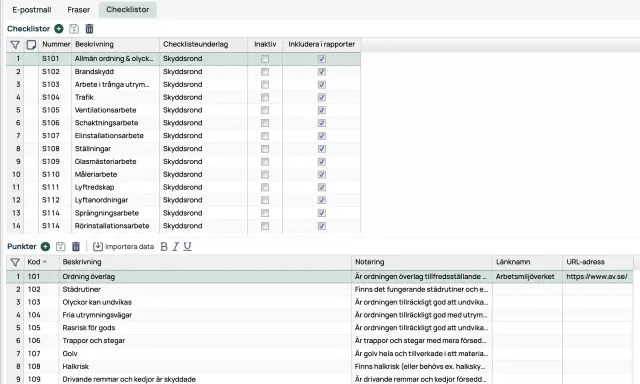The height and width of the screenshot is (384, 640).
Task: Select the Elinstallationsarbete row
Action: [x=183, y=136]
